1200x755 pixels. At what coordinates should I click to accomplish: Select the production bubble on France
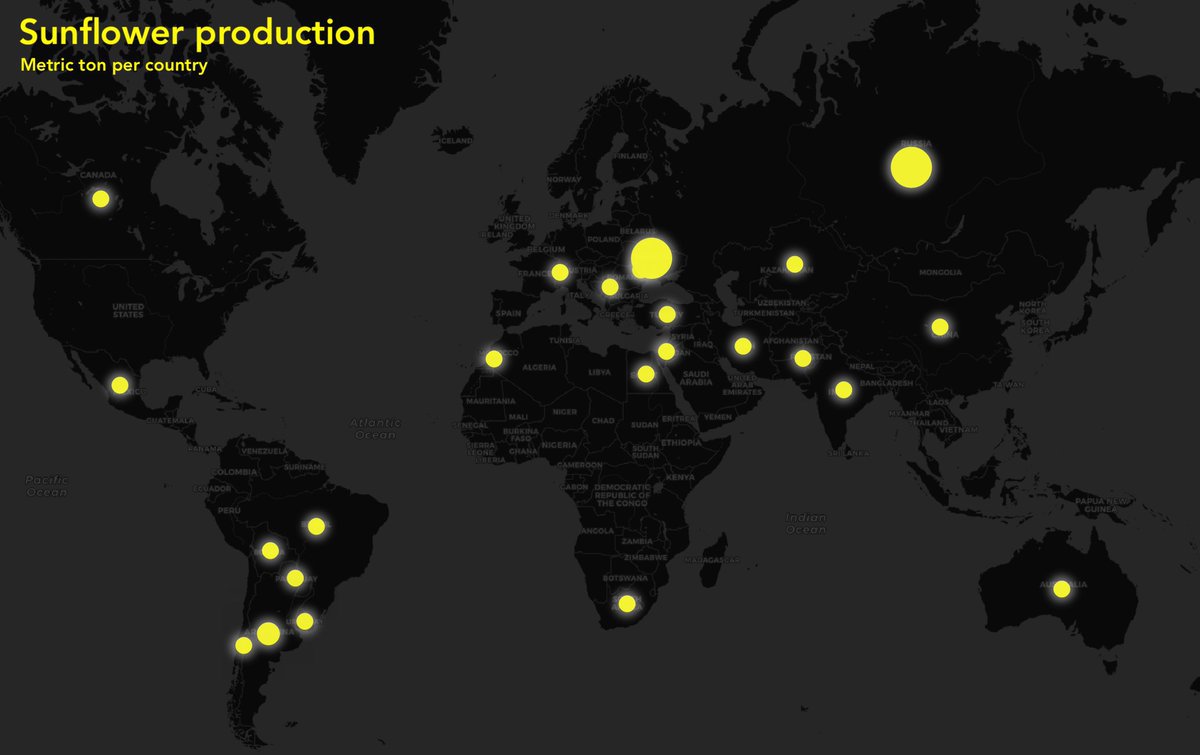click(x=560, y=272)
